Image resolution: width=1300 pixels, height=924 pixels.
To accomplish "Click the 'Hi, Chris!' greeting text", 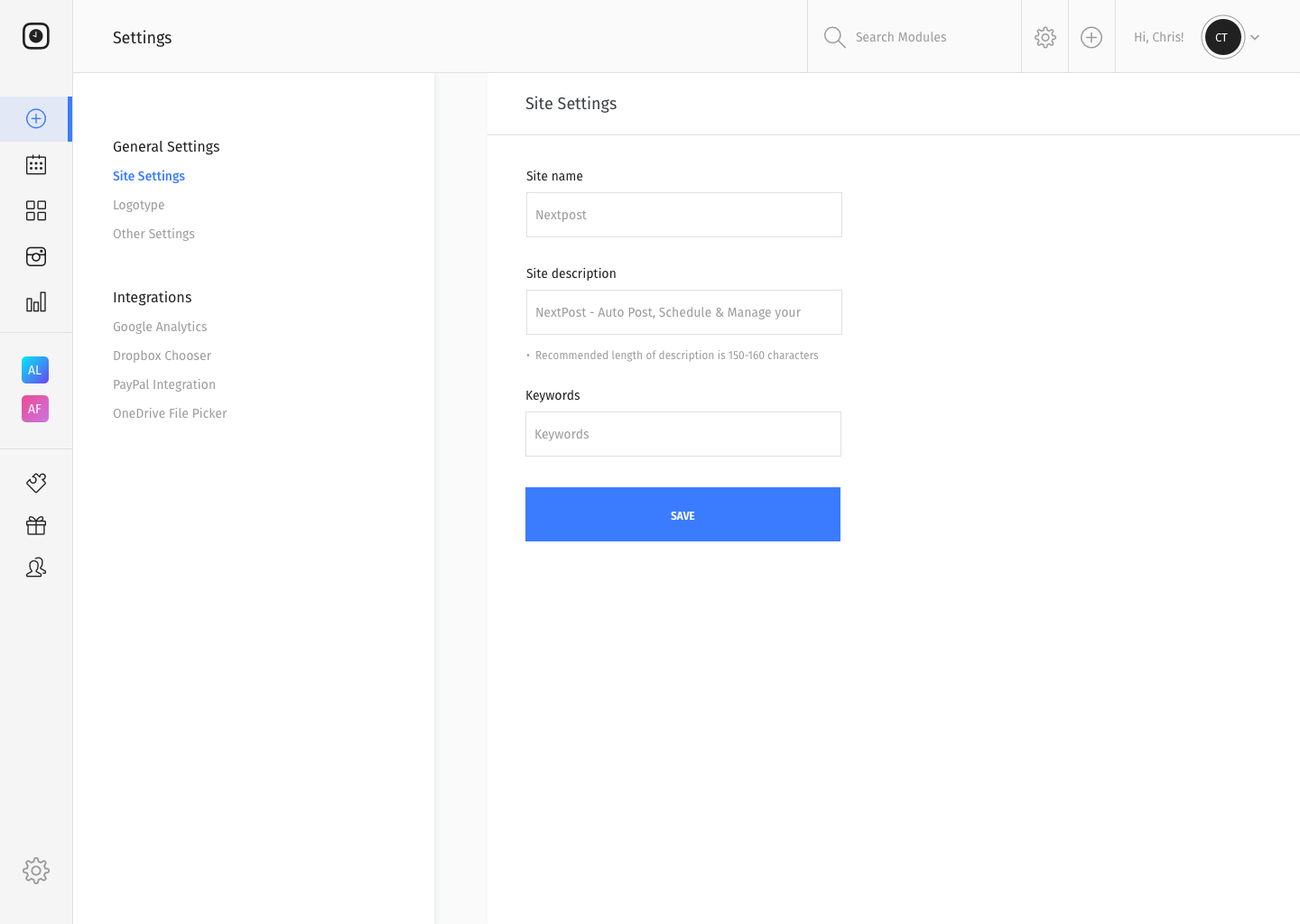I will click(x=1159, y=37).
